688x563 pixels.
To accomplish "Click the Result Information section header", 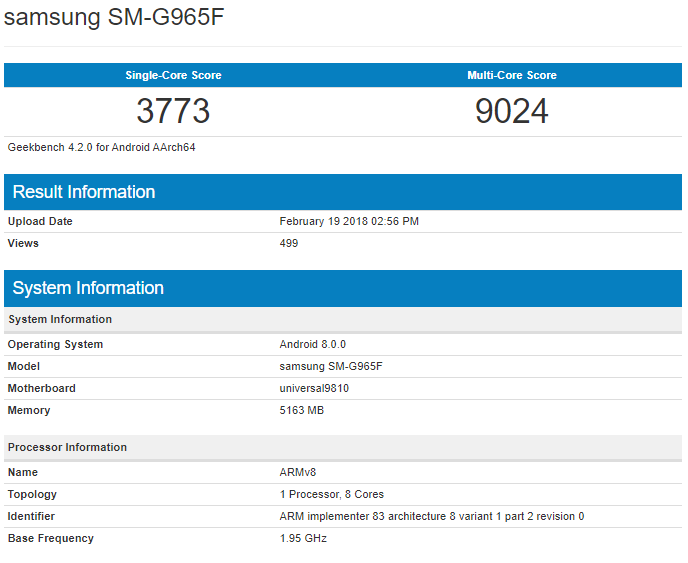I will pos(84,192).
